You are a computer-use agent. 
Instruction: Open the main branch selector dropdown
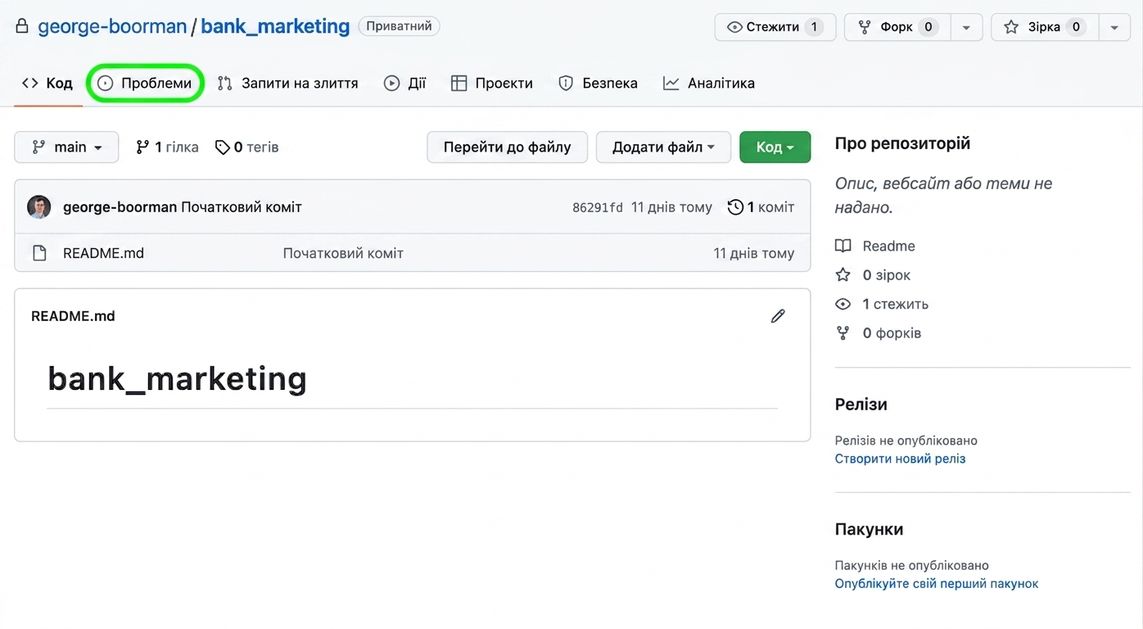click(66, 147)
